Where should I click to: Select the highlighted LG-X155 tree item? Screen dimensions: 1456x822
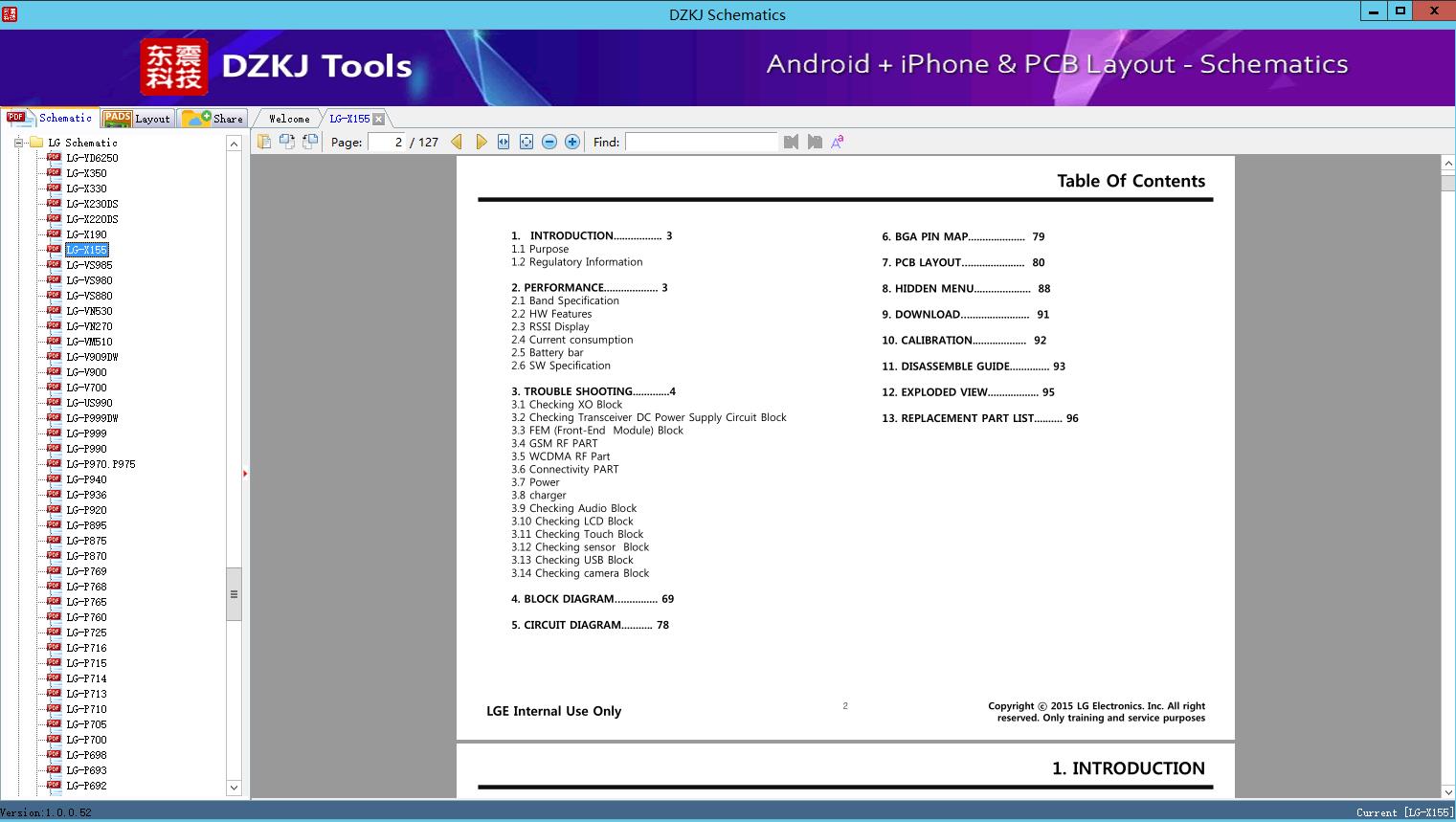pyautogui.click(x=86, y=250)
